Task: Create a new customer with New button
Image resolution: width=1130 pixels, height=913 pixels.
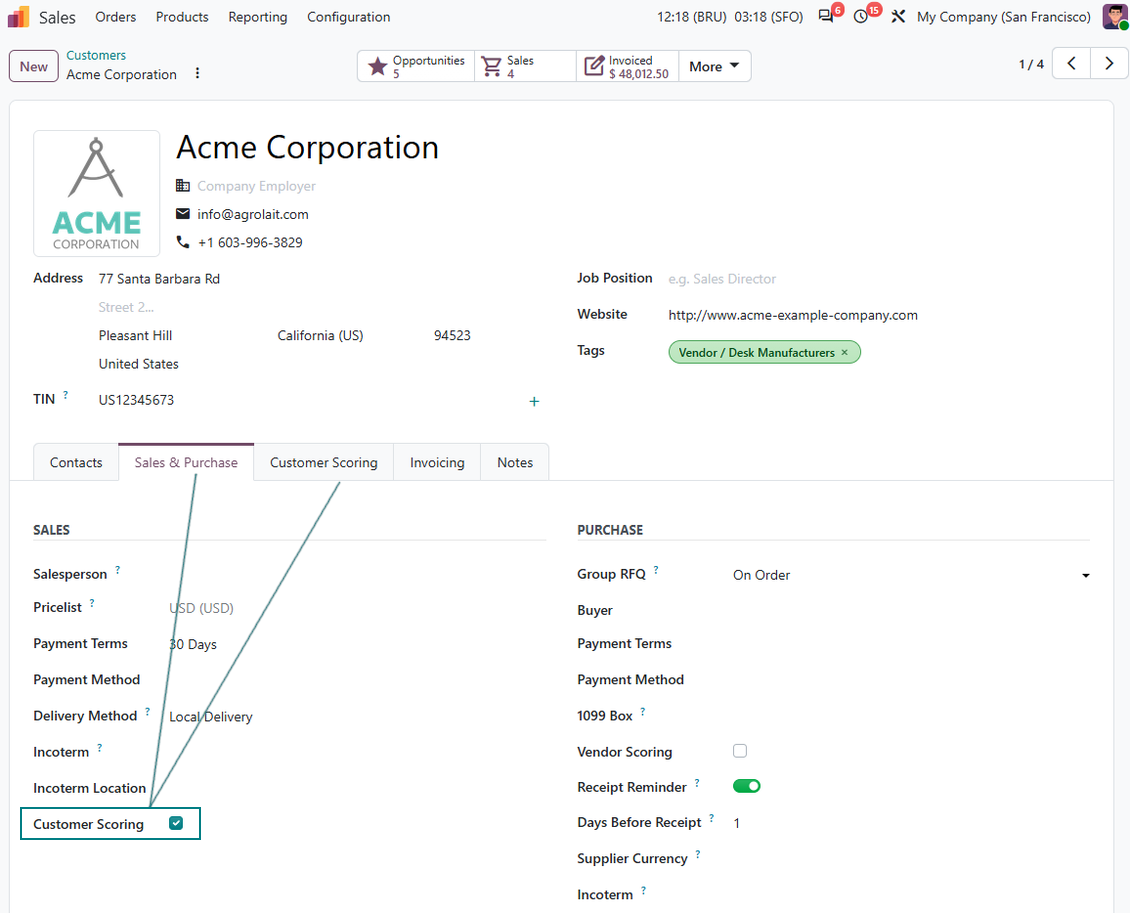Action: [34, 66]
